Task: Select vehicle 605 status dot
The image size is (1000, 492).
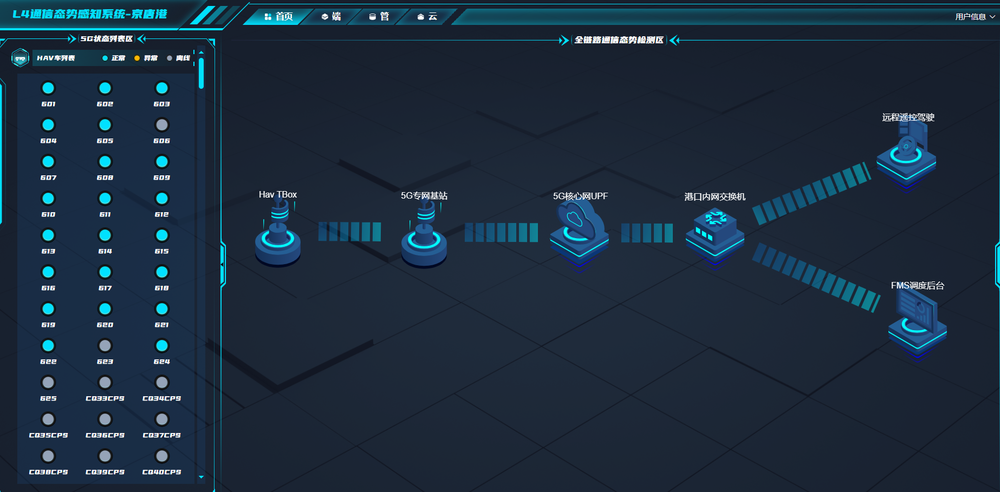Action: click(105, 125)
